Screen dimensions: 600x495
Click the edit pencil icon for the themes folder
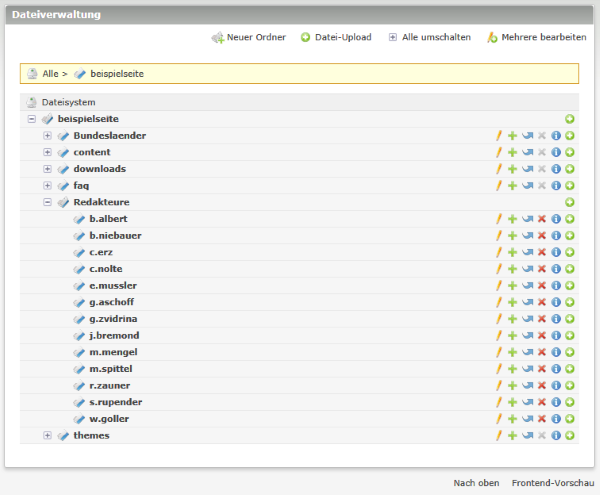click(x=498, y=435)
